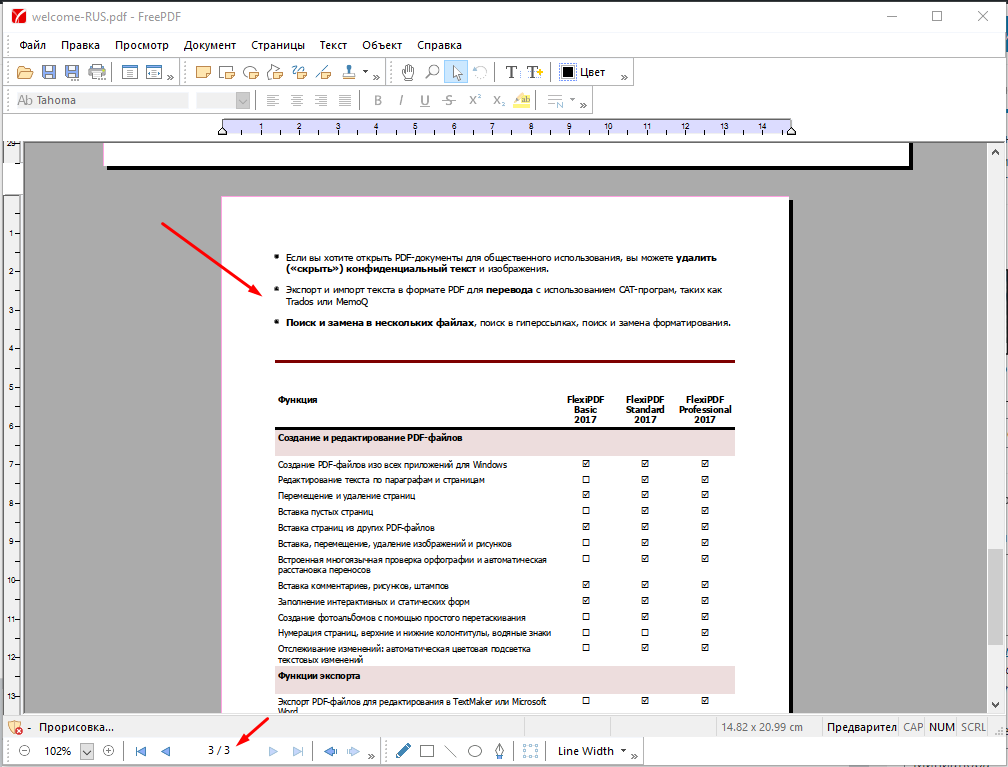Expand the formatting toolbar overflow chevron

(x=583, y=105)
